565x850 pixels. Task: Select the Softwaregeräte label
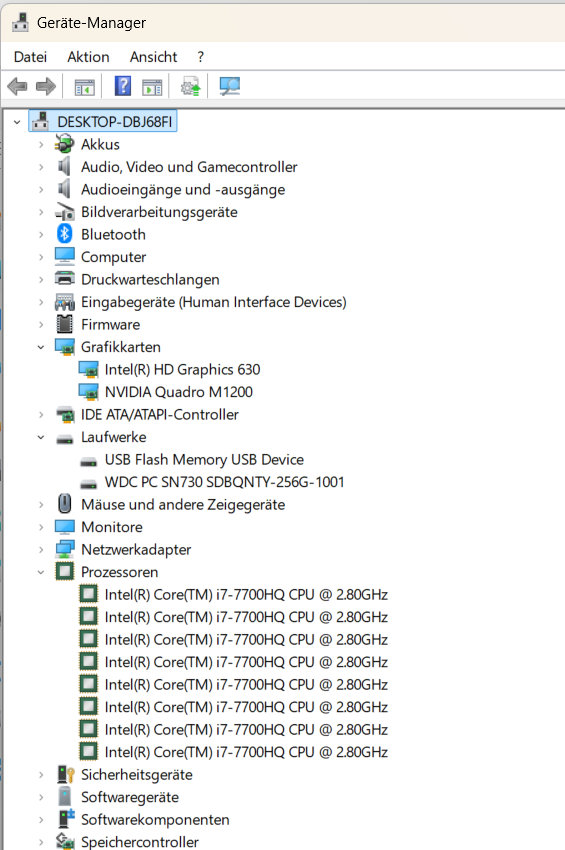(x=130, y=797)
